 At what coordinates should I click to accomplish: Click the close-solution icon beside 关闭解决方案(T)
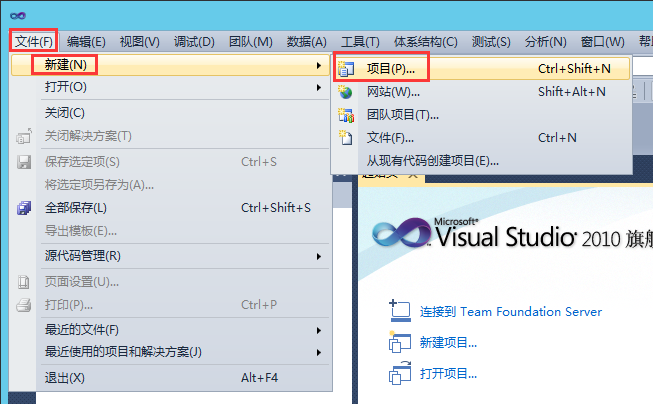point(24,136)
